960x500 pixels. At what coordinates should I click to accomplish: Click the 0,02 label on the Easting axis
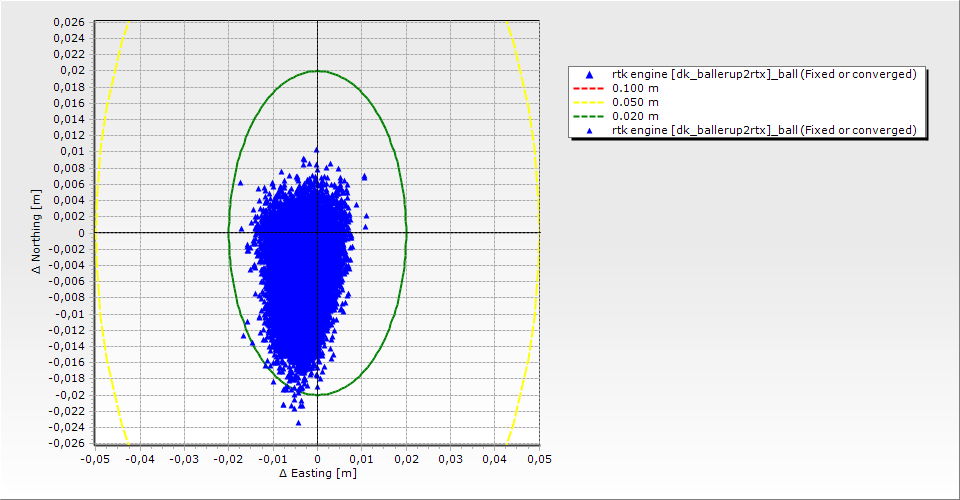407,459
